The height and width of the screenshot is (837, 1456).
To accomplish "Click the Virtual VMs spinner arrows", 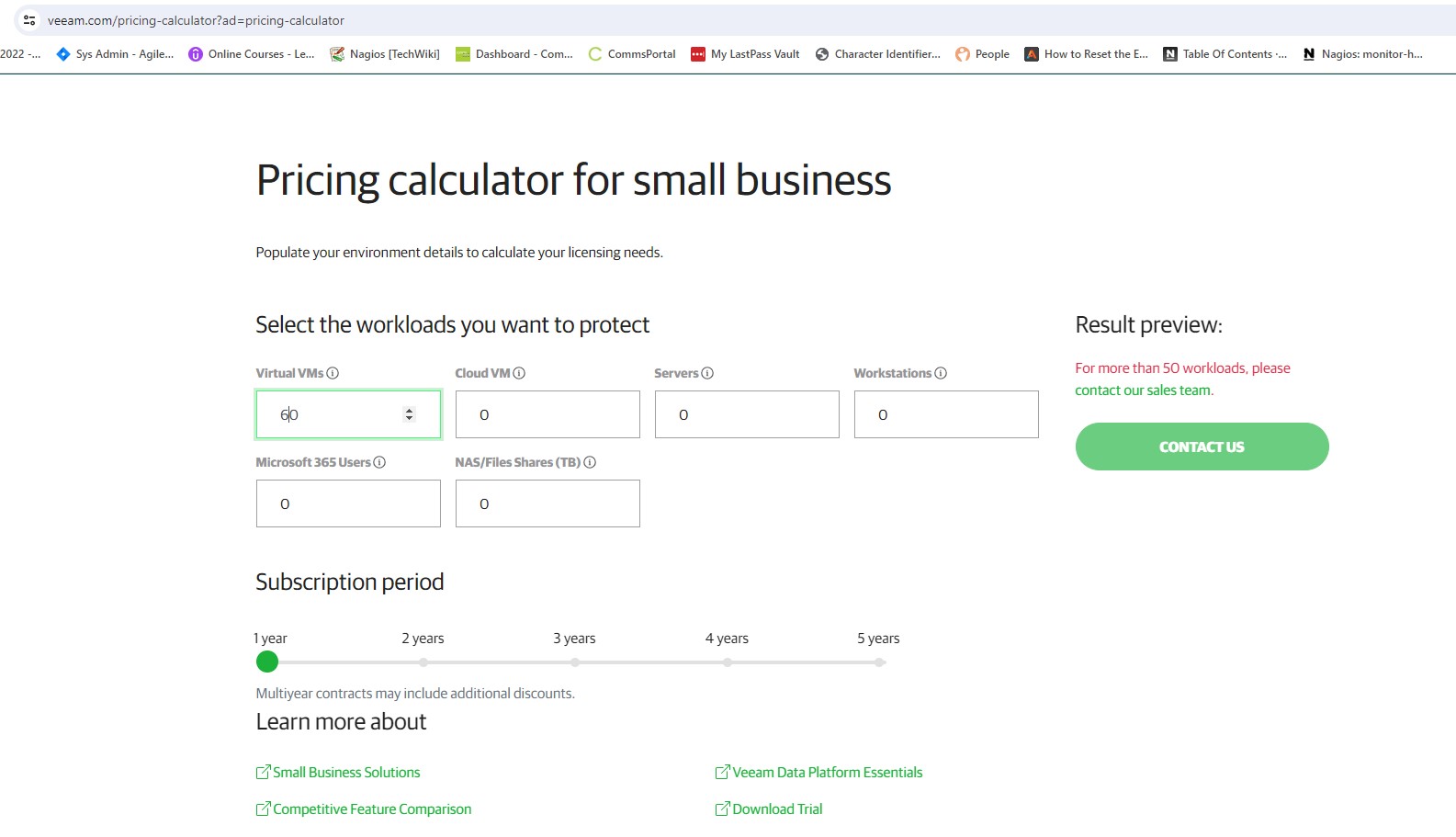I will coord(410,414).
